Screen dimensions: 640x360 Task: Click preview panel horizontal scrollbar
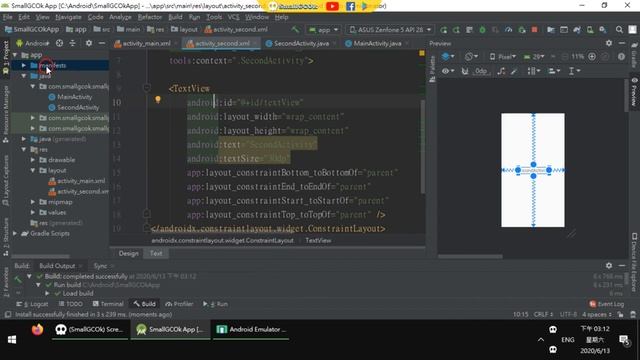point(470,257)
